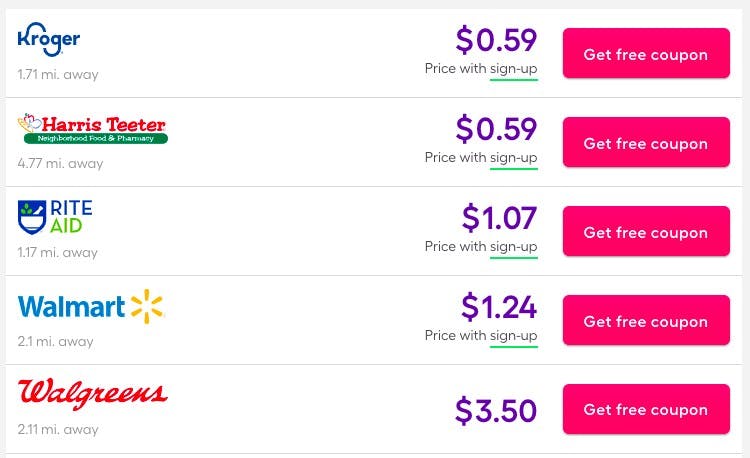Click the Harris Teeter logo
Image resolution: width=750 pixels, height=458 pixels.
[x=92, y=128]
